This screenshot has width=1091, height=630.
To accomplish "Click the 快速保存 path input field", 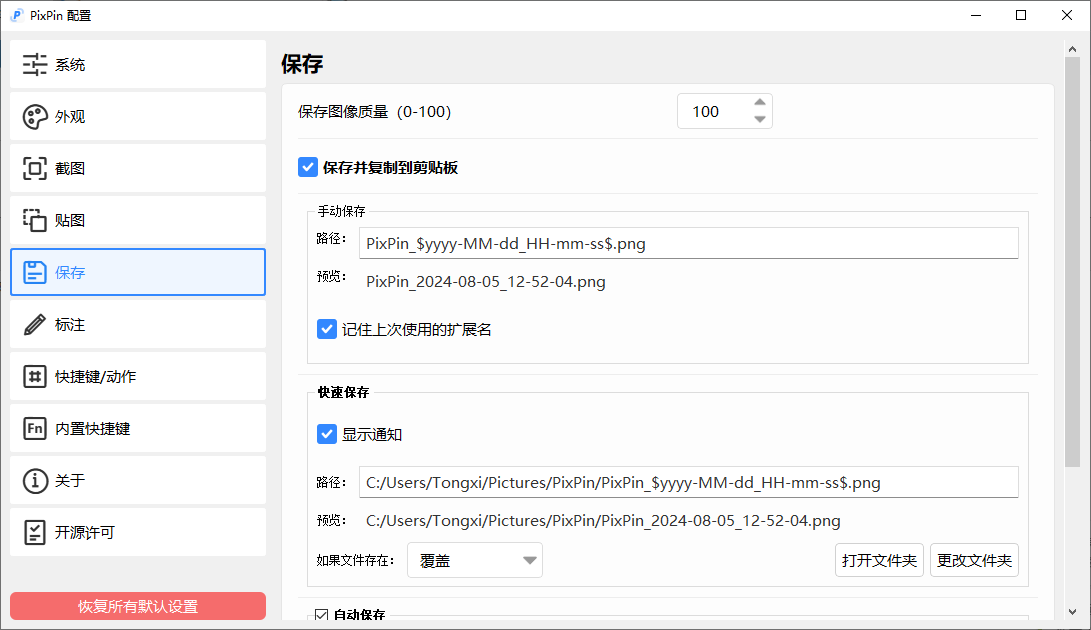I will click(689, 482).
